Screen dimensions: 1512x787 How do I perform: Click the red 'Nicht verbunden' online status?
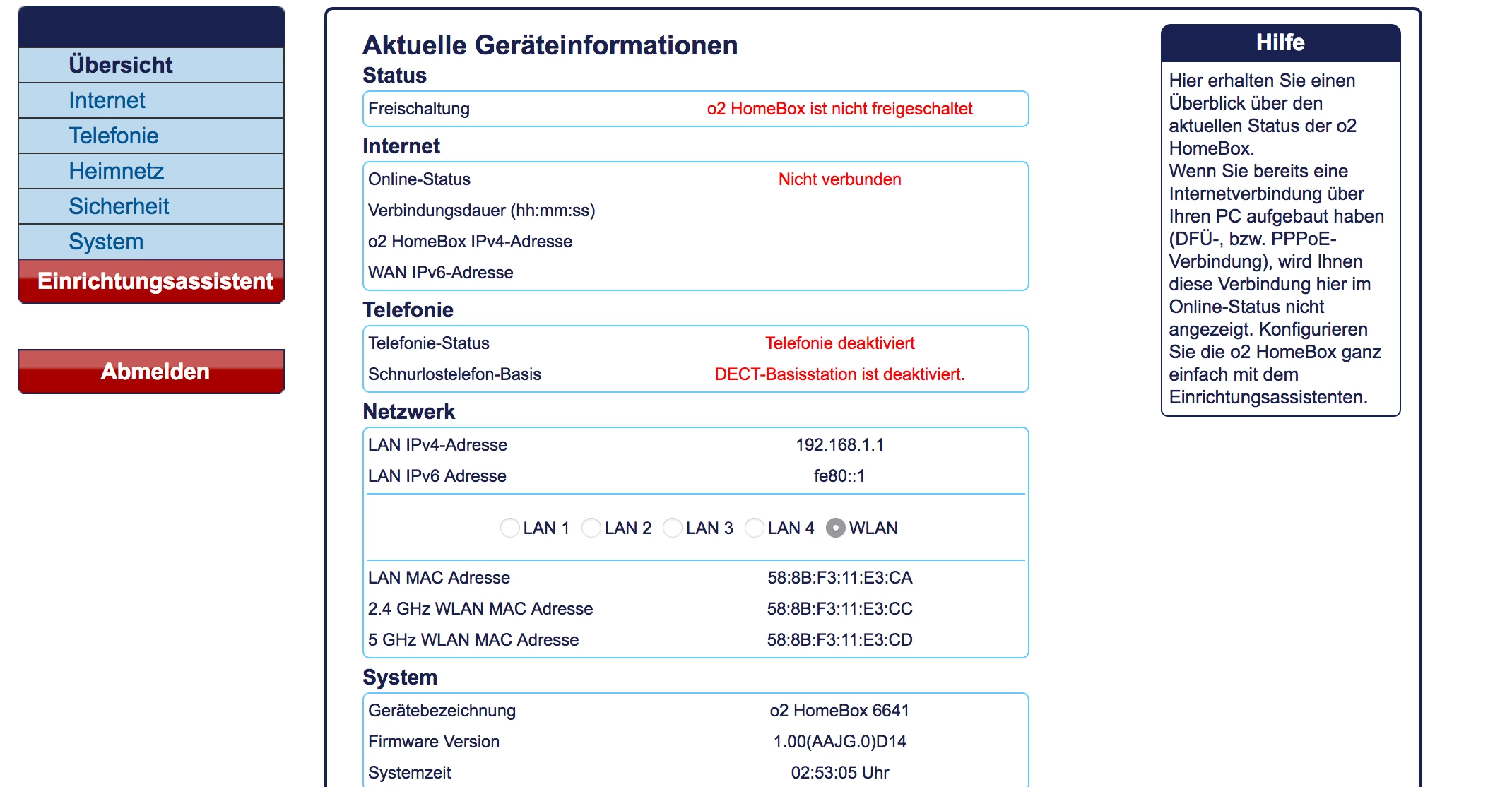coord(839,179)
